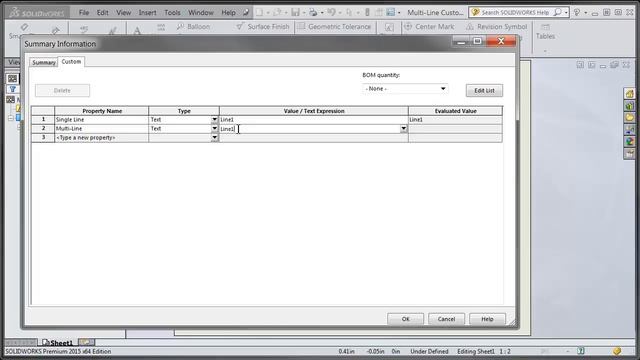Click the '1 : 2' scale in status bar
This screenshot has height=360, width=640.
pyautogui.click(x=505, y=351)
